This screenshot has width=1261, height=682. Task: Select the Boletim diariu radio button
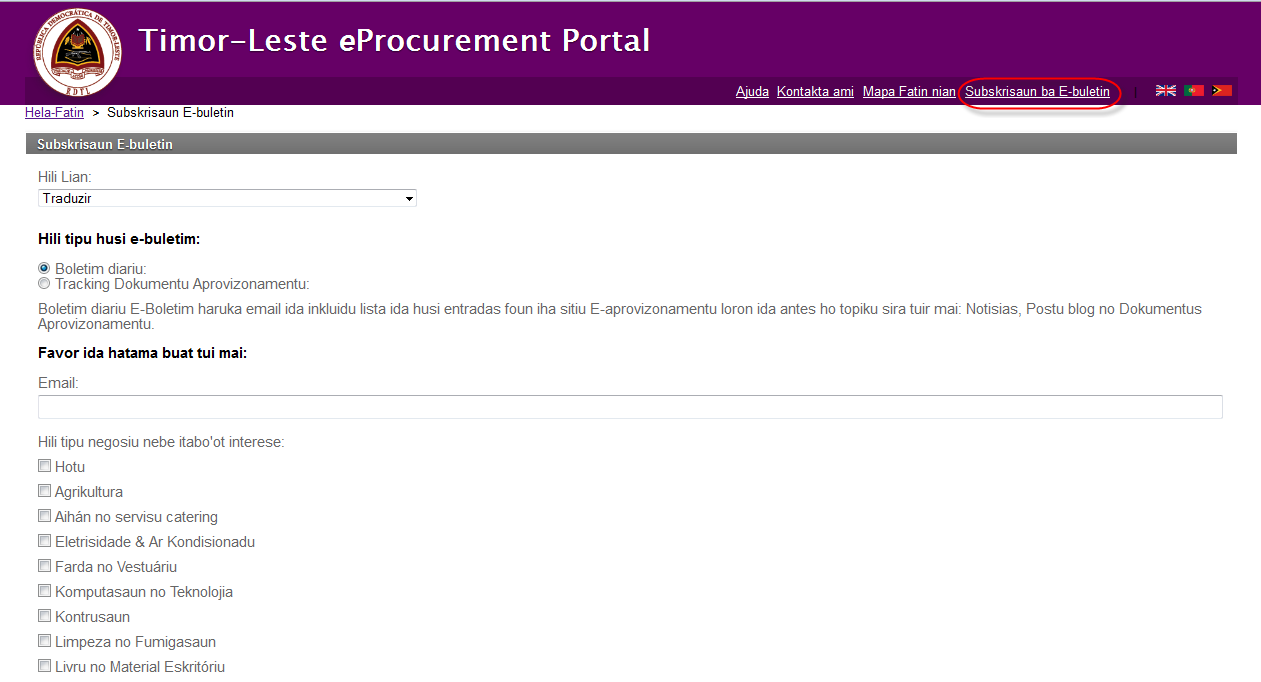(x=44, y=268)
